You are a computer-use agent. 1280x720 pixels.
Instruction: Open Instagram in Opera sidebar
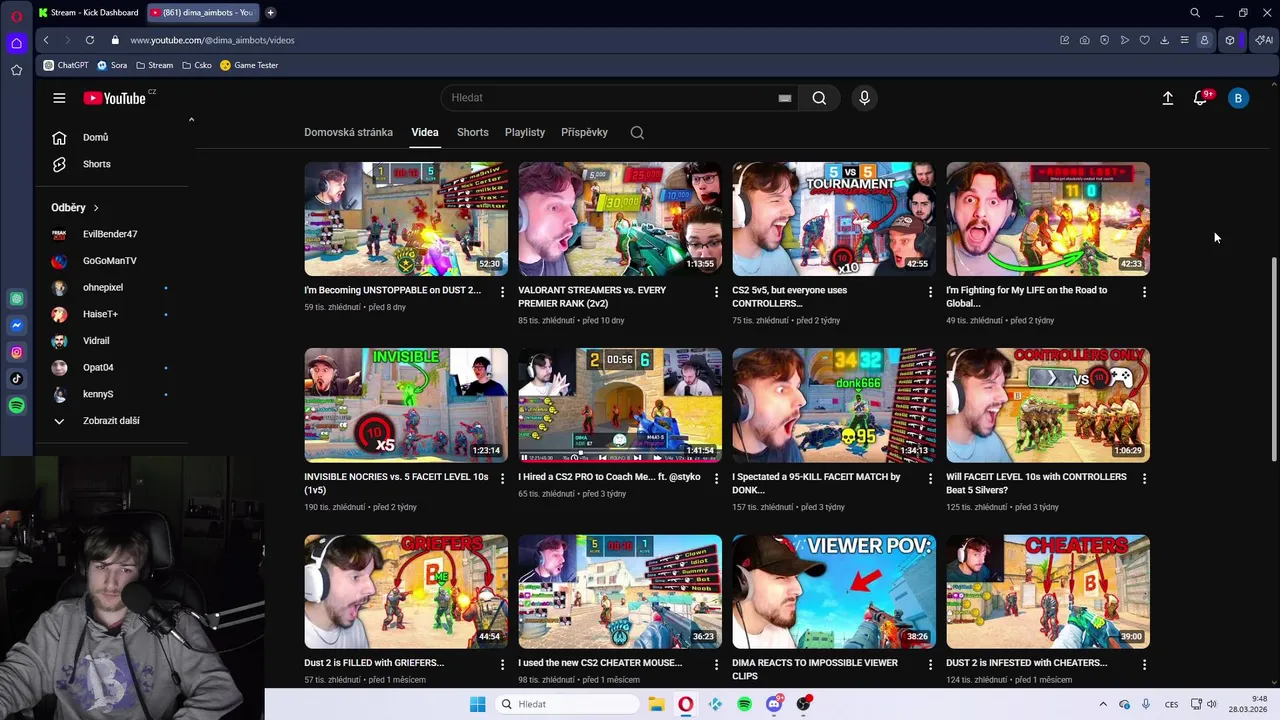16,352
